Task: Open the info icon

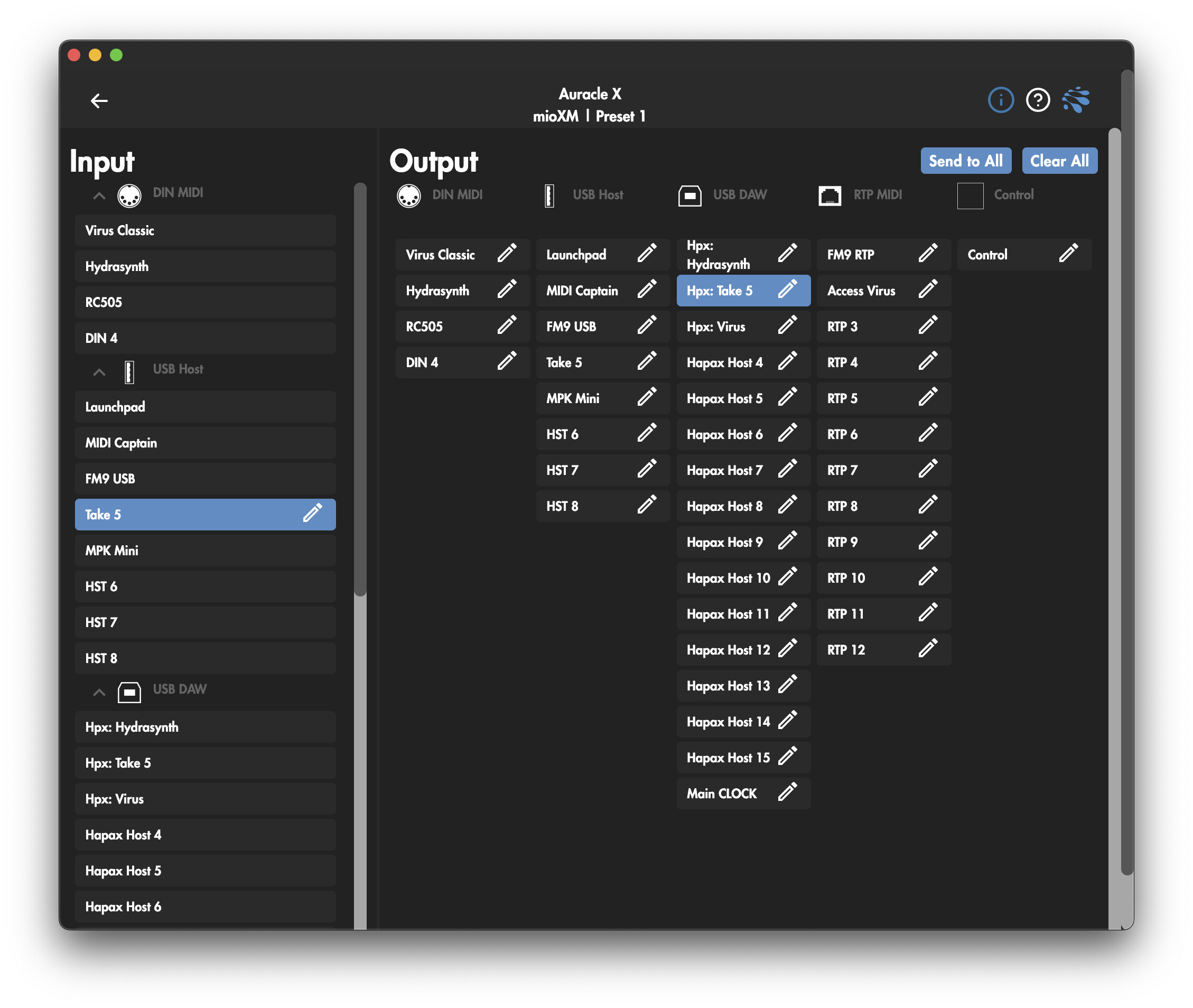Action: [x=1000, y=100]
